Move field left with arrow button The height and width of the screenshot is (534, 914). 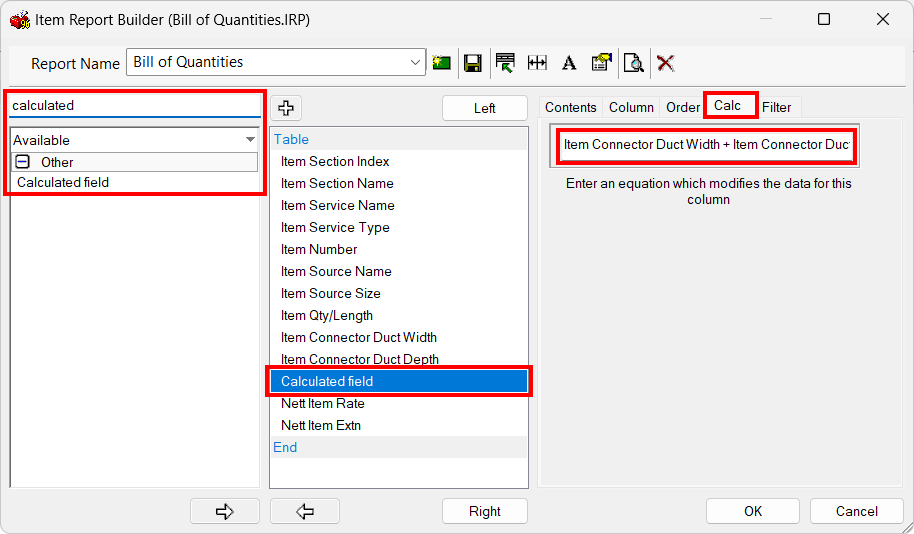305,511
